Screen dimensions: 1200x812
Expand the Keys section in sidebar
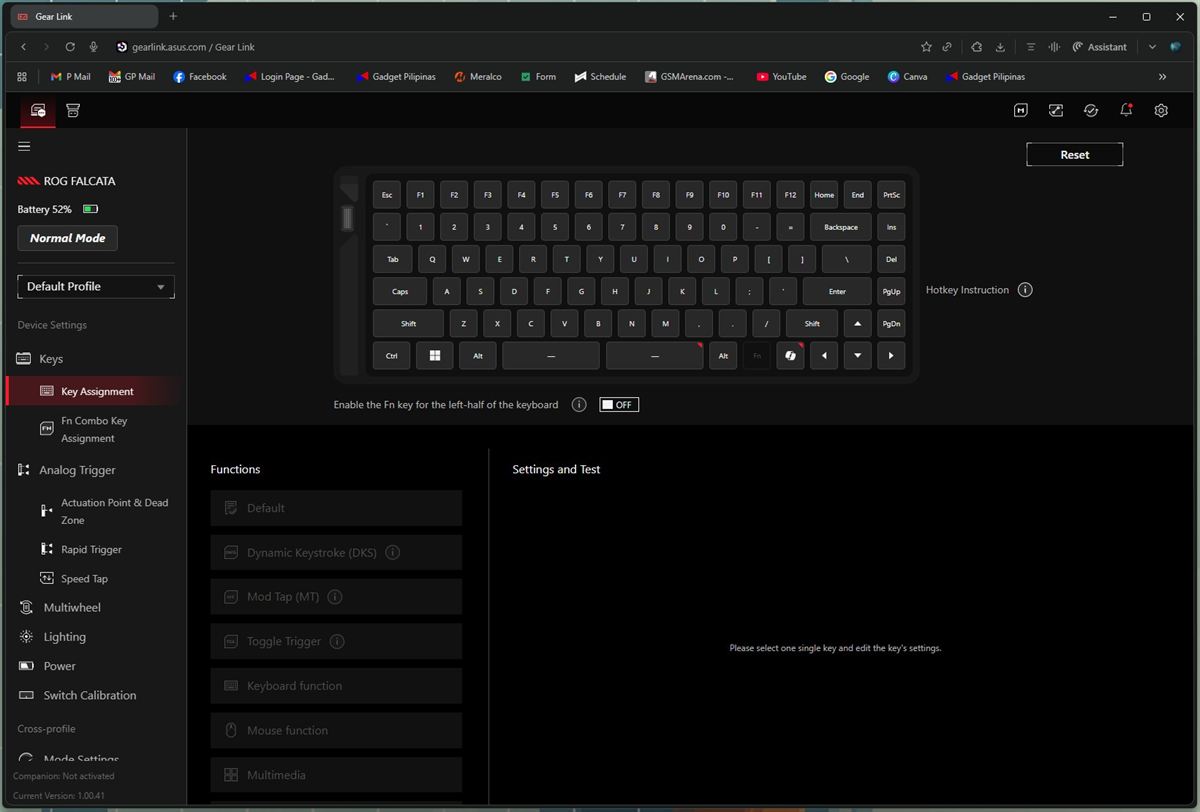click(51, 359)
